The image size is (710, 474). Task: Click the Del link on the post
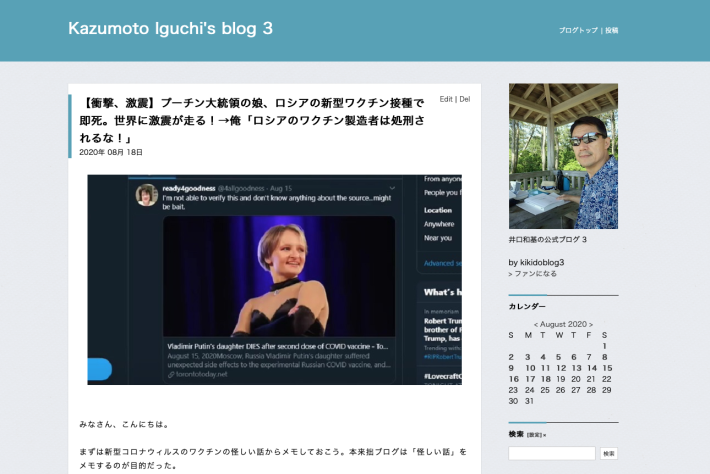click(465, 99)
